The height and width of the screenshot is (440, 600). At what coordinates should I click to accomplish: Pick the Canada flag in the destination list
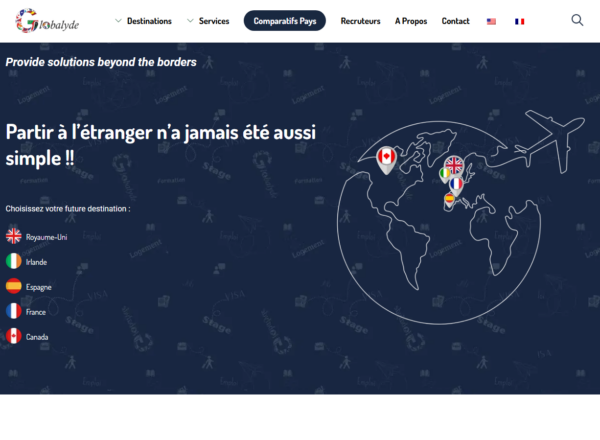[14, 336]
